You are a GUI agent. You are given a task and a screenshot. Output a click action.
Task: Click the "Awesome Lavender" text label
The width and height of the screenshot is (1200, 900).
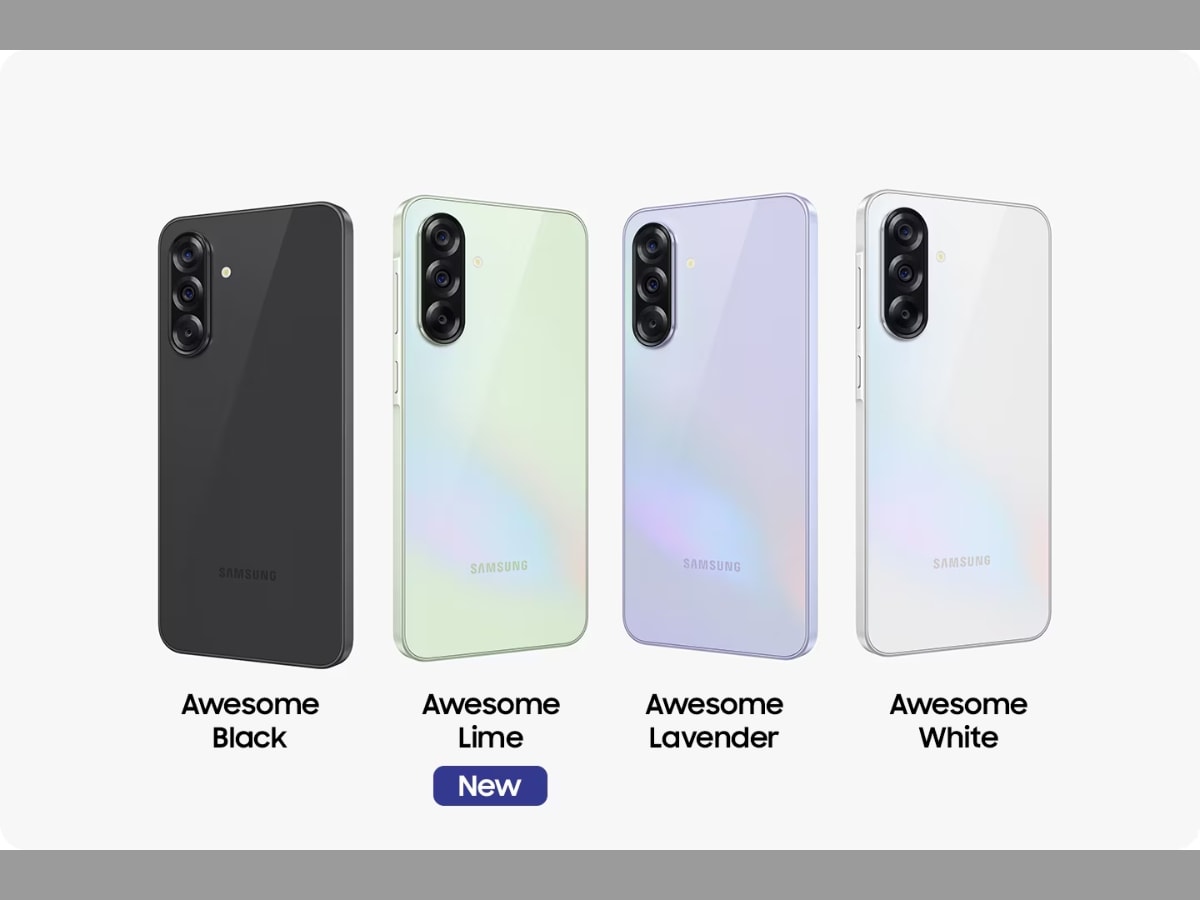tap(713, 721)
